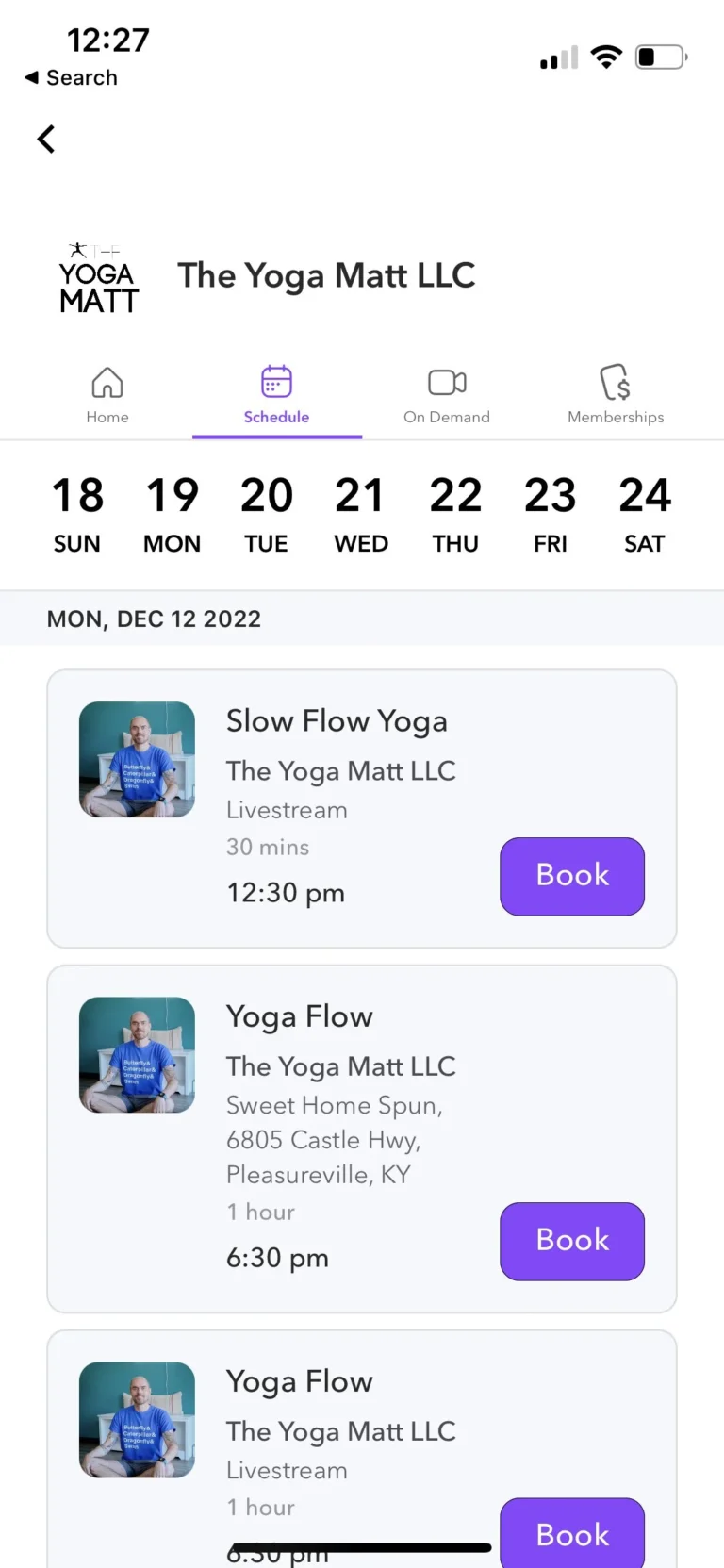This screenshot has height=1568, width=724.
Task: Return to Search via back triangle
Action: [x=71, y=77]
